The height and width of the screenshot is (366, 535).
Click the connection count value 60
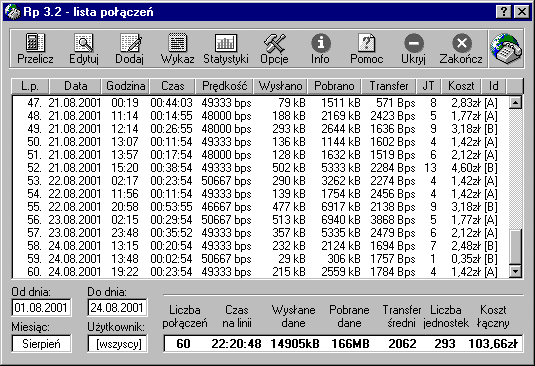183,344
